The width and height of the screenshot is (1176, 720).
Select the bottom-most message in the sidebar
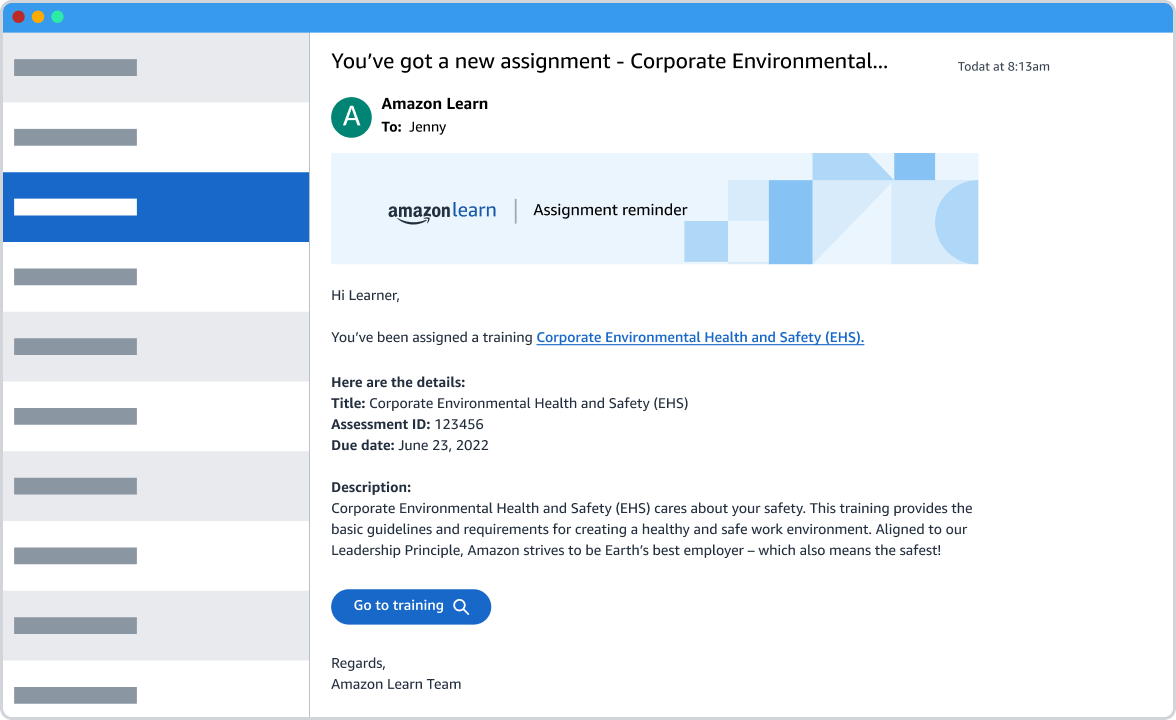coord(156,690)
